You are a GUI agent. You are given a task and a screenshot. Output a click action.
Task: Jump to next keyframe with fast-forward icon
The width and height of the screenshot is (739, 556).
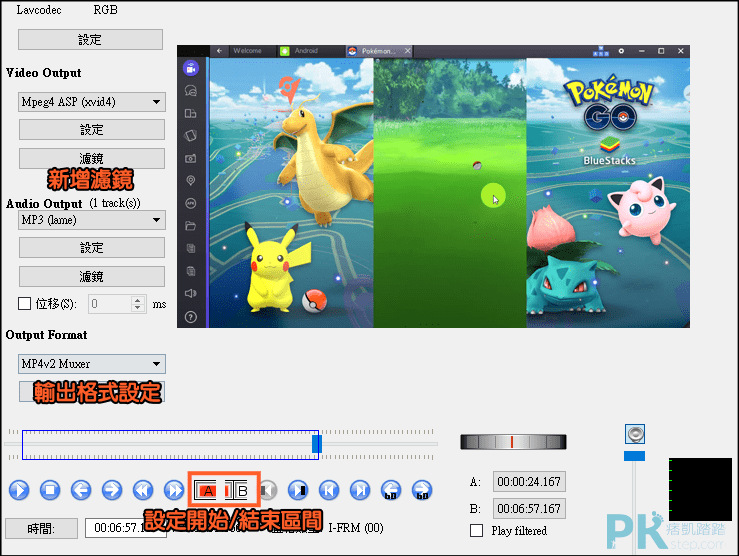pos(174,490)
